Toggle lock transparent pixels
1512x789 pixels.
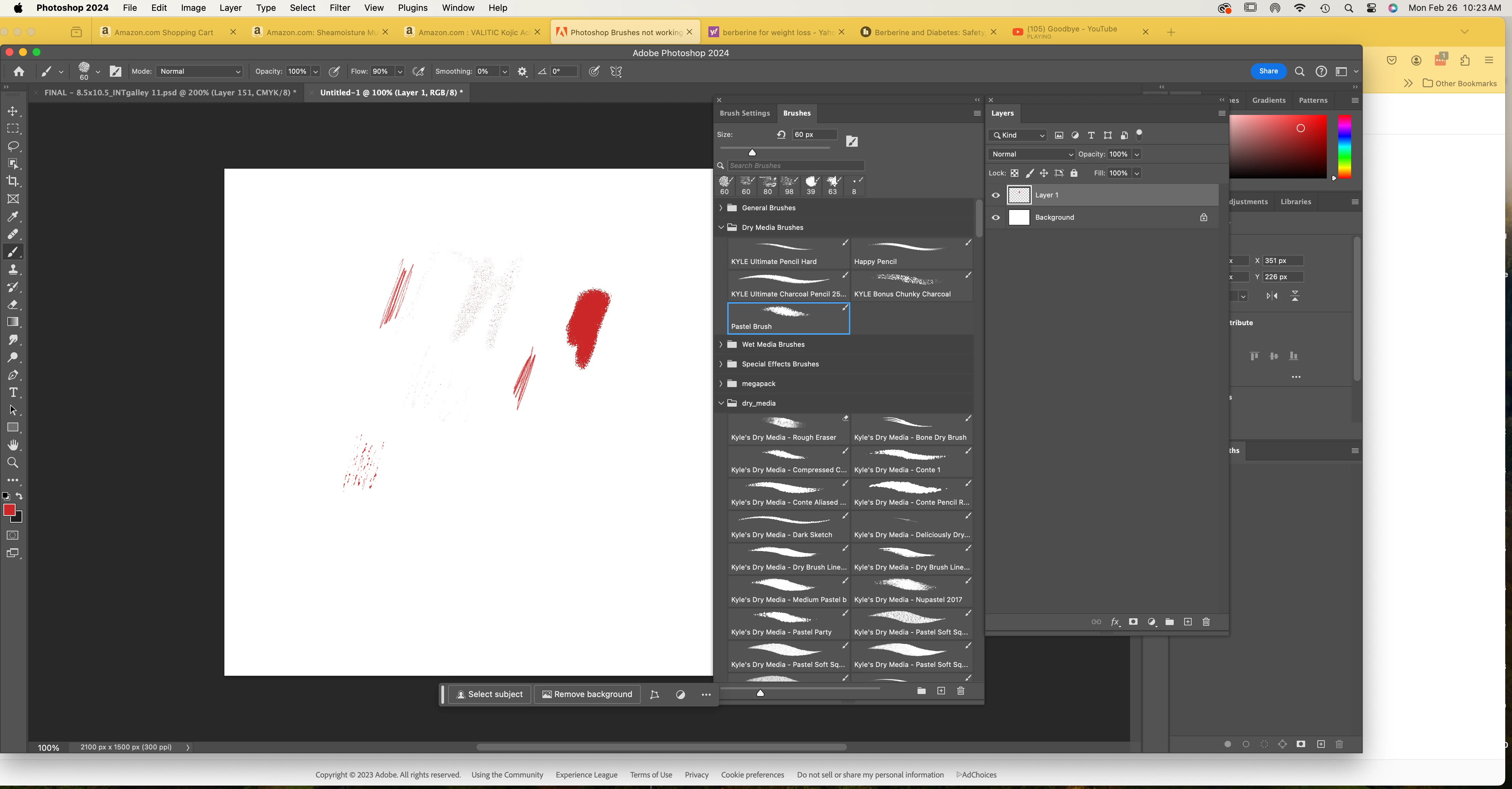coord(1014,173)
